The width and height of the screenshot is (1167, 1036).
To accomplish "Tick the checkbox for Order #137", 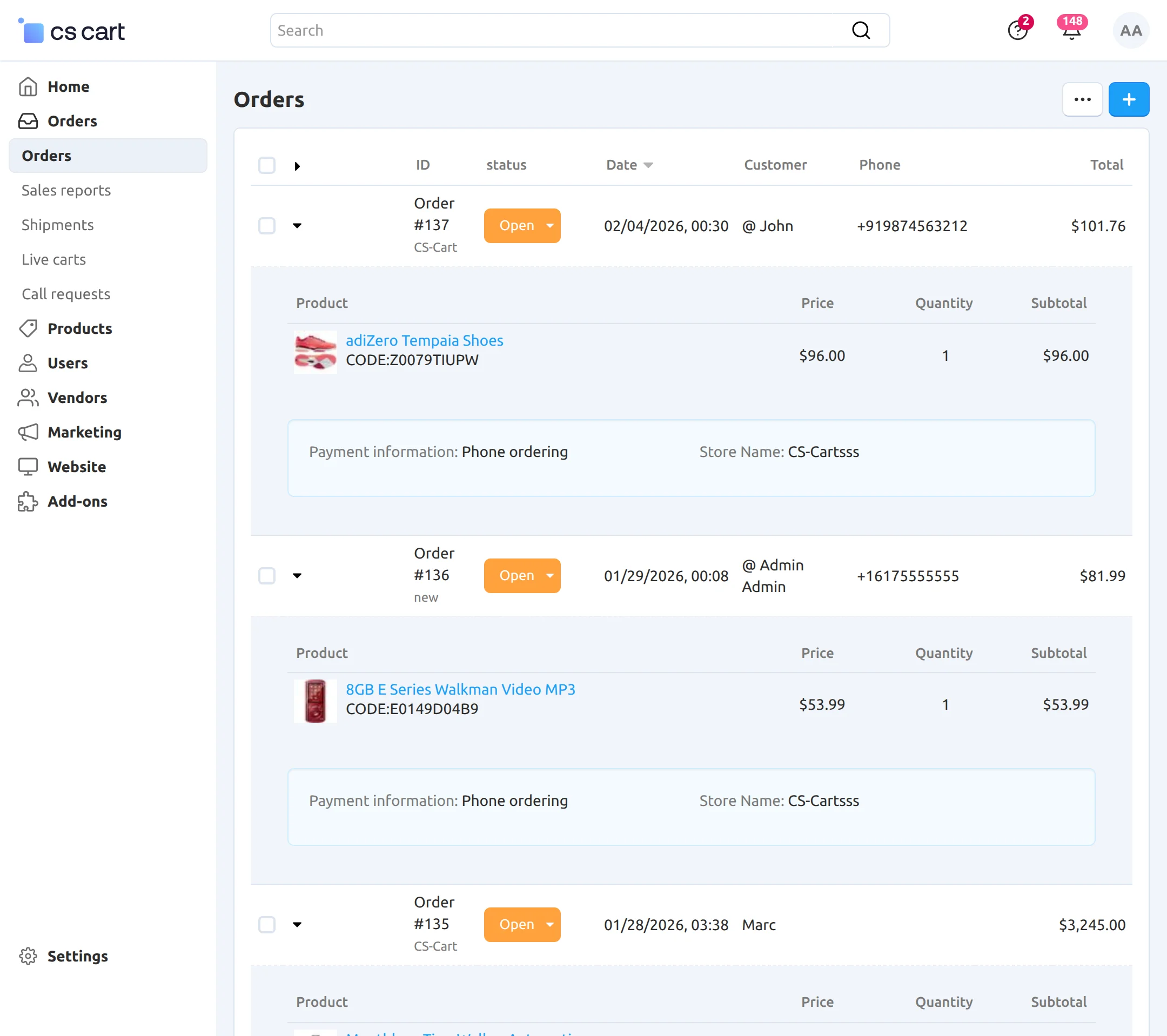I will click(267, 225).
